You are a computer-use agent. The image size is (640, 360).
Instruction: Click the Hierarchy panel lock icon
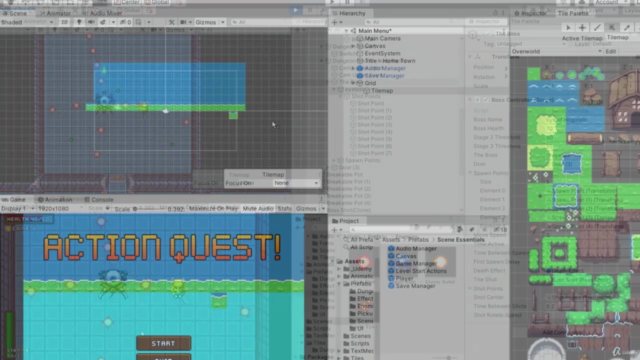[x=495, y=13]
